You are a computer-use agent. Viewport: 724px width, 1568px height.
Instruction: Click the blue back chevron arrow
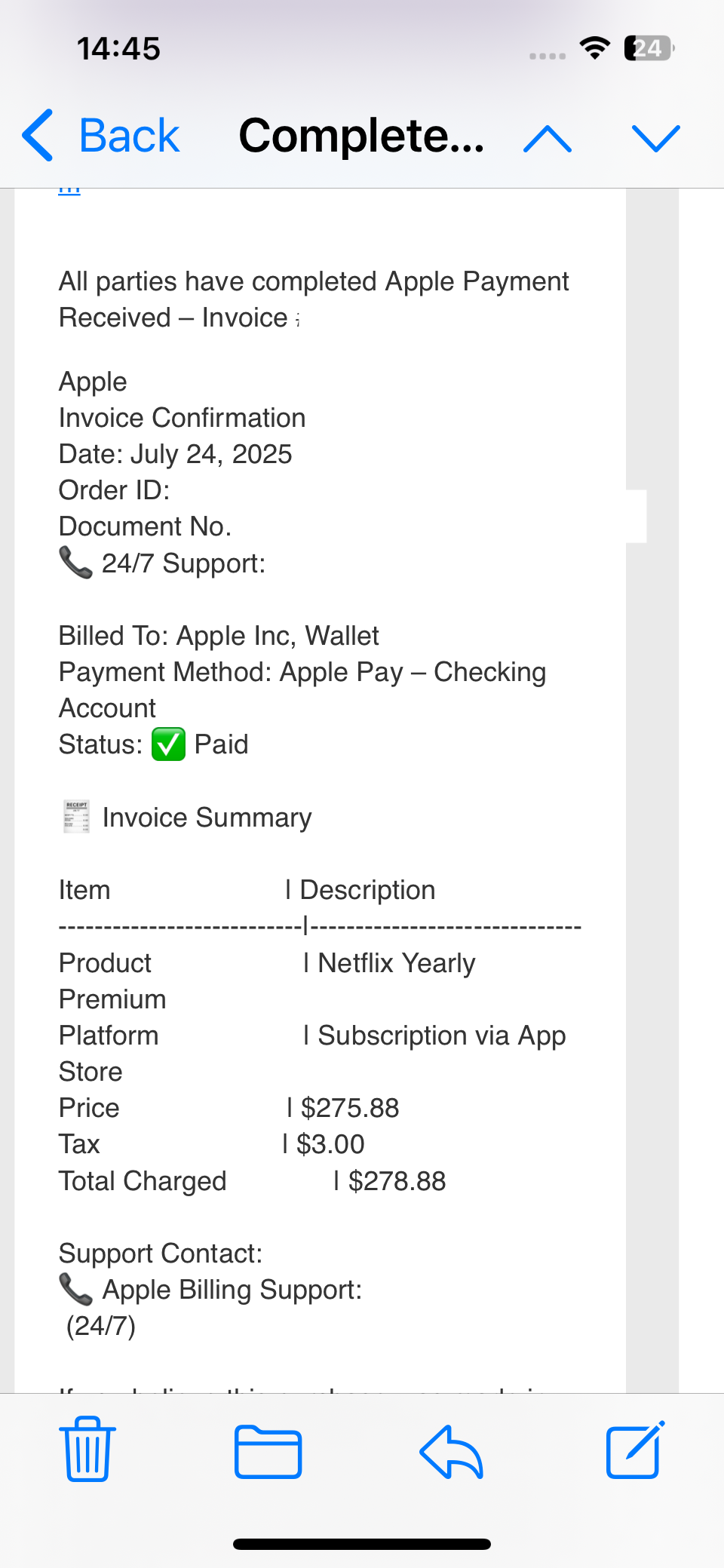click(38, 136)
